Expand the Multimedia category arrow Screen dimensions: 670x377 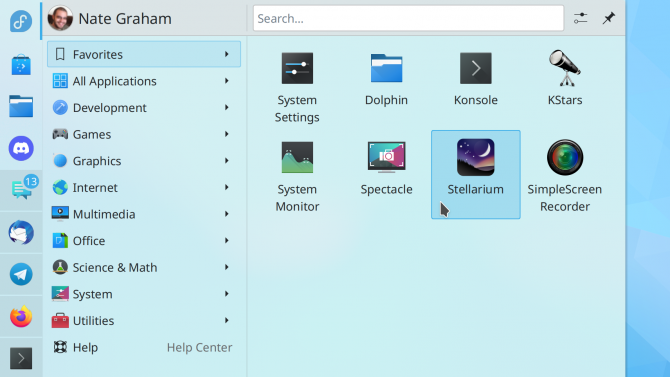coord(226,214)
